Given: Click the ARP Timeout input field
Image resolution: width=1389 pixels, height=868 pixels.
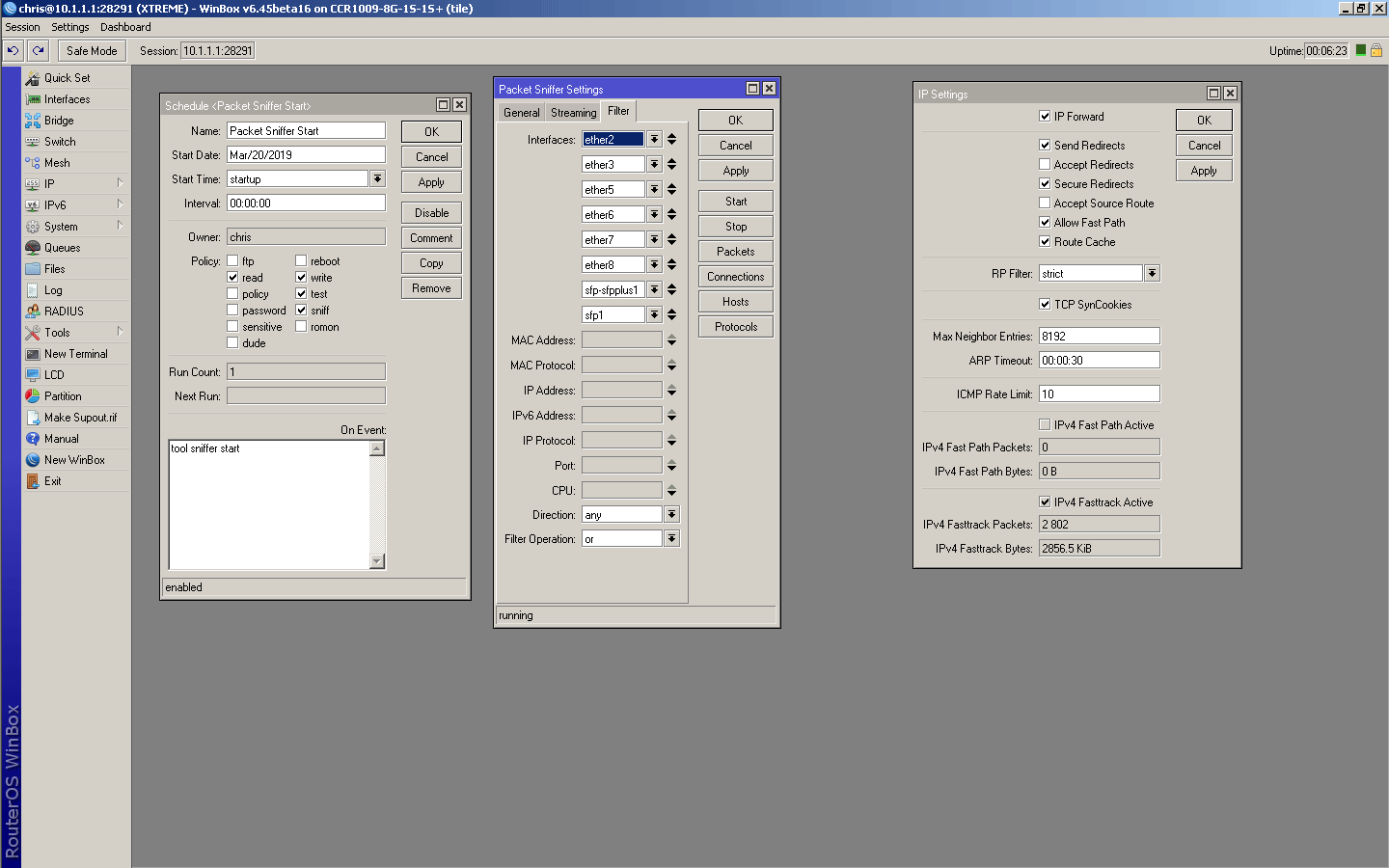Looking at the screenshot, I should point(1099,361).
